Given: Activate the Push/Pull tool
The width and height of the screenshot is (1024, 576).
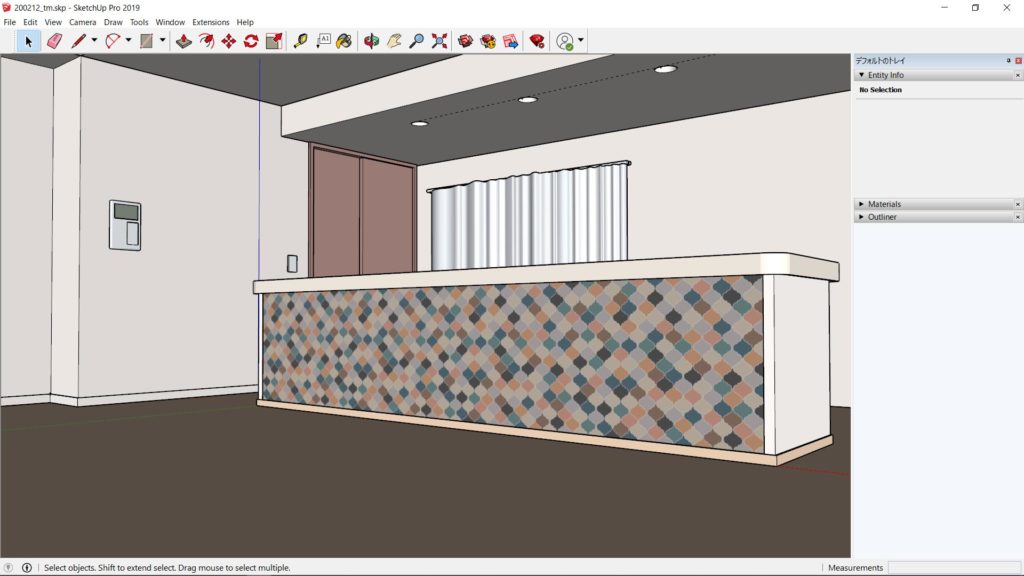Looking at the screenshot, I should pyautogui.click(x=183, y=41).
